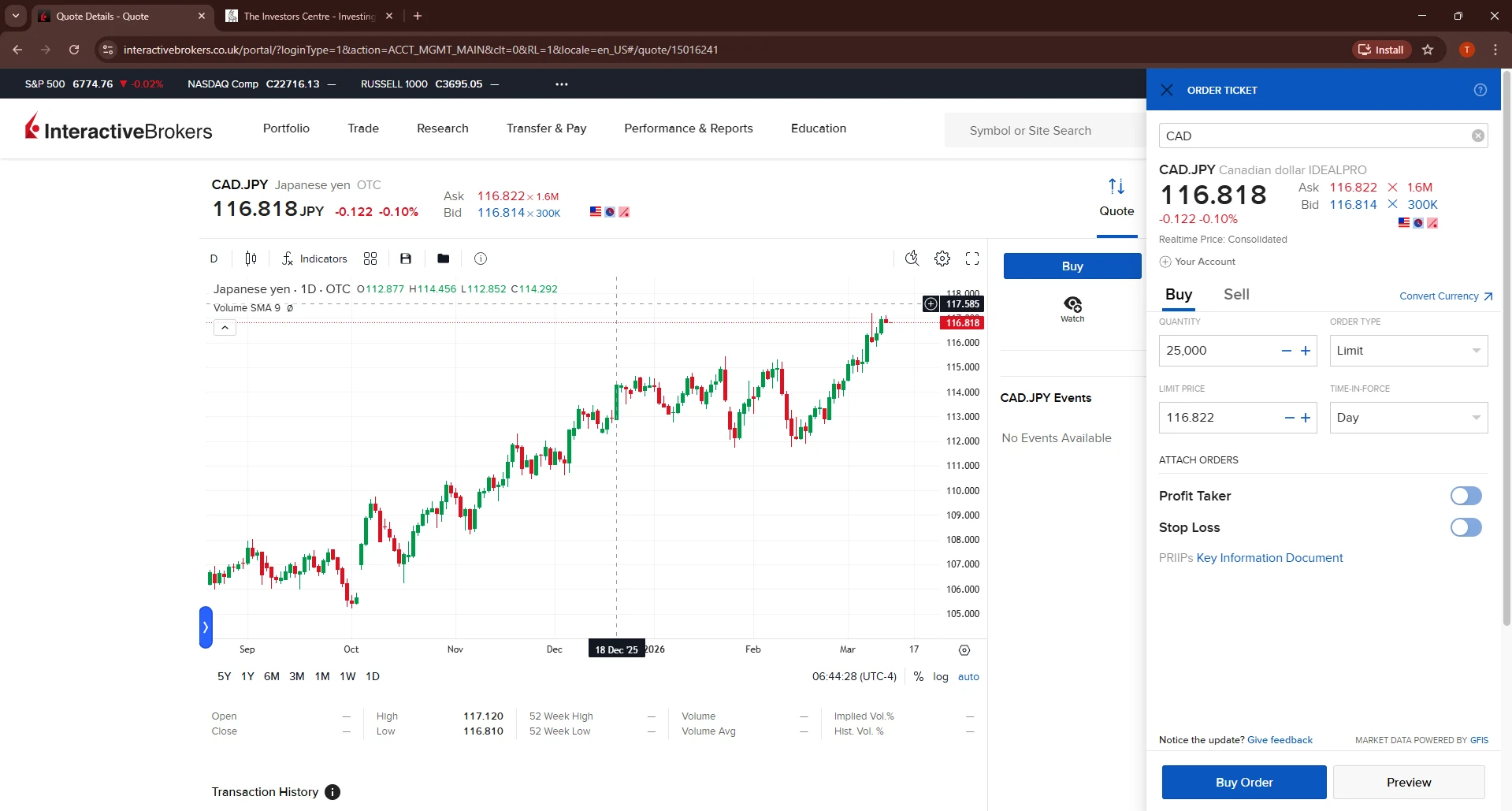Select the 1W chart range
Screen dimensions: 1512x811
pyautogui.click(x=347, y=677)
